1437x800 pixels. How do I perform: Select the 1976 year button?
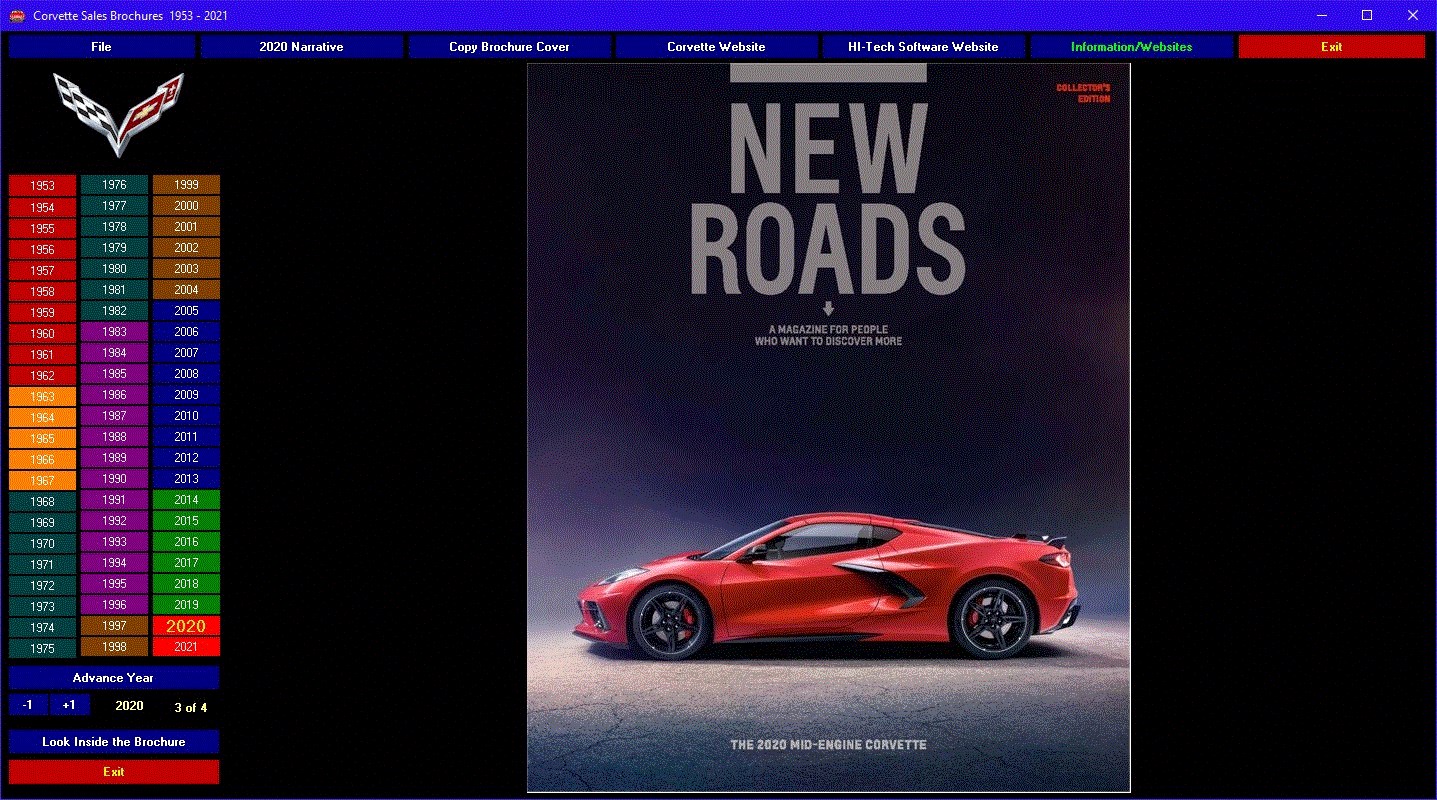(x=114, y=185)
